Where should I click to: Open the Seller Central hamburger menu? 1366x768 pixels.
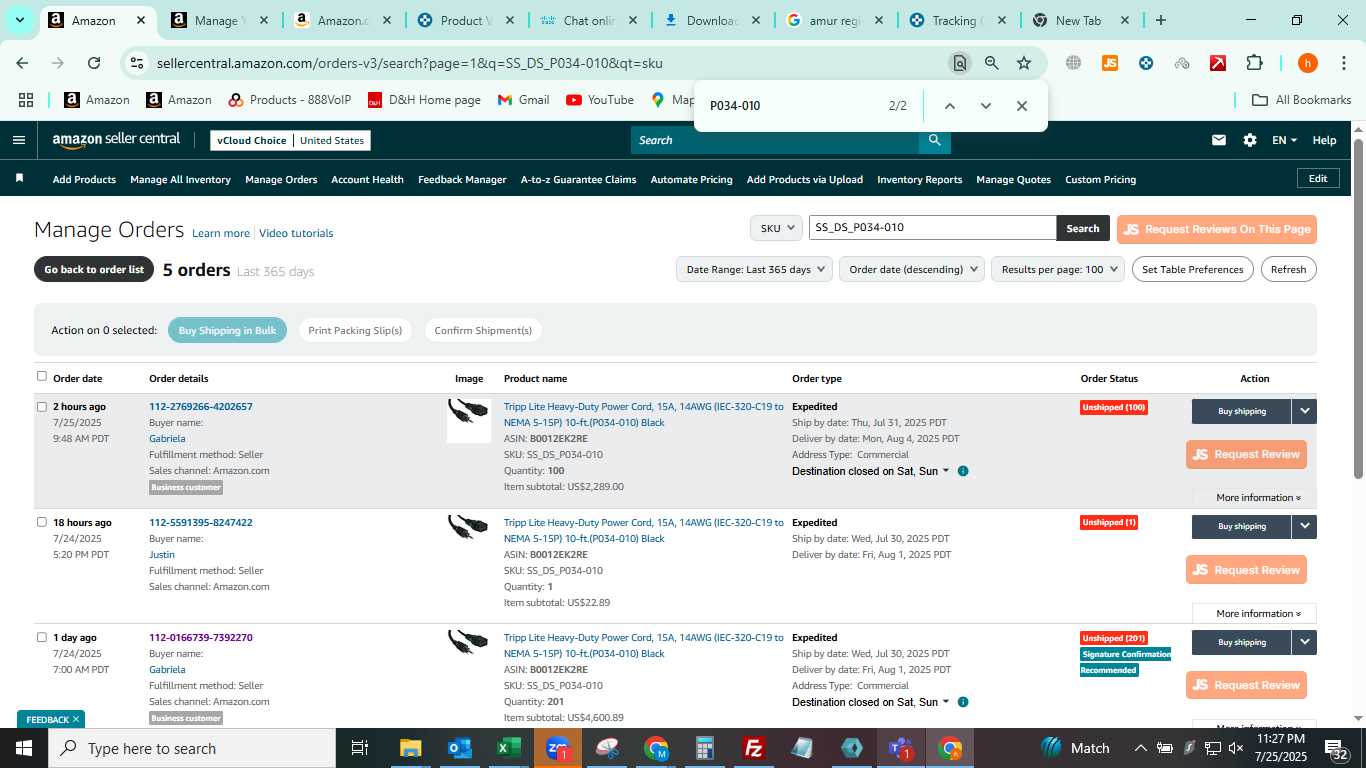tap(18, 140)
